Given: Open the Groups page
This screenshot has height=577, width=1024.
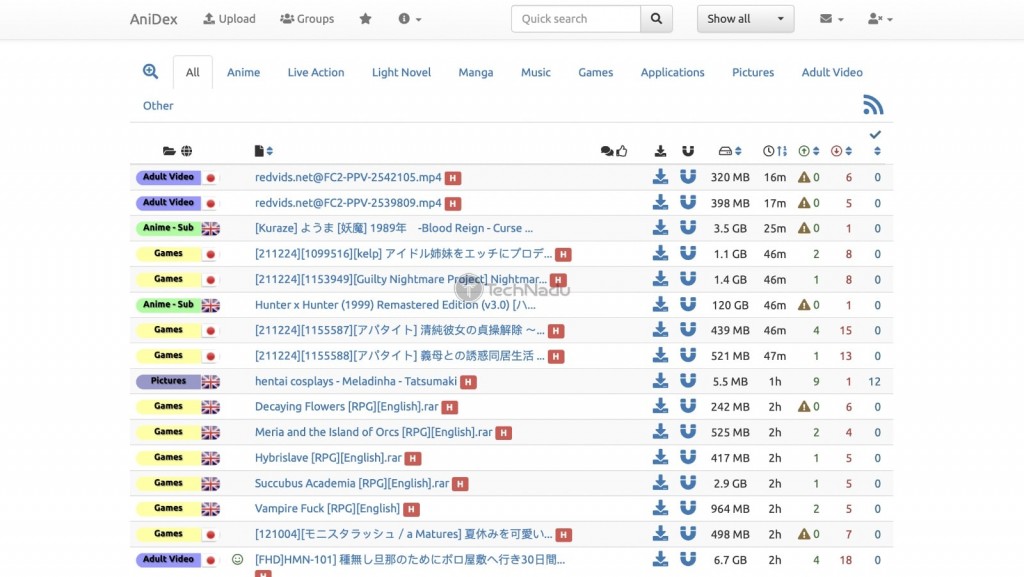Looking at the screenshot, I should [307, 19].
